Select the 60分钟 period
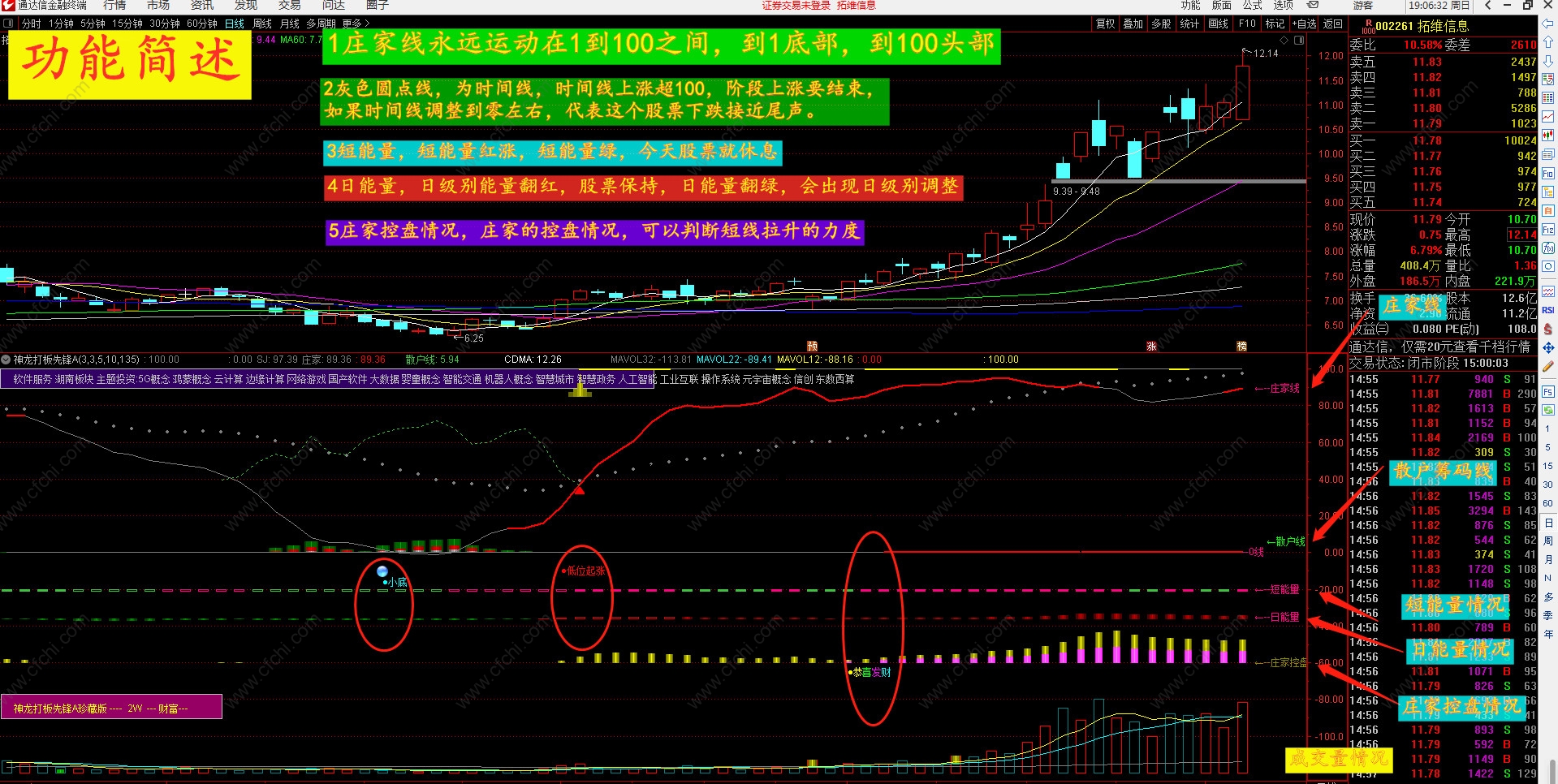Viewport: 1558px width, 784px height. pos(202,24)
